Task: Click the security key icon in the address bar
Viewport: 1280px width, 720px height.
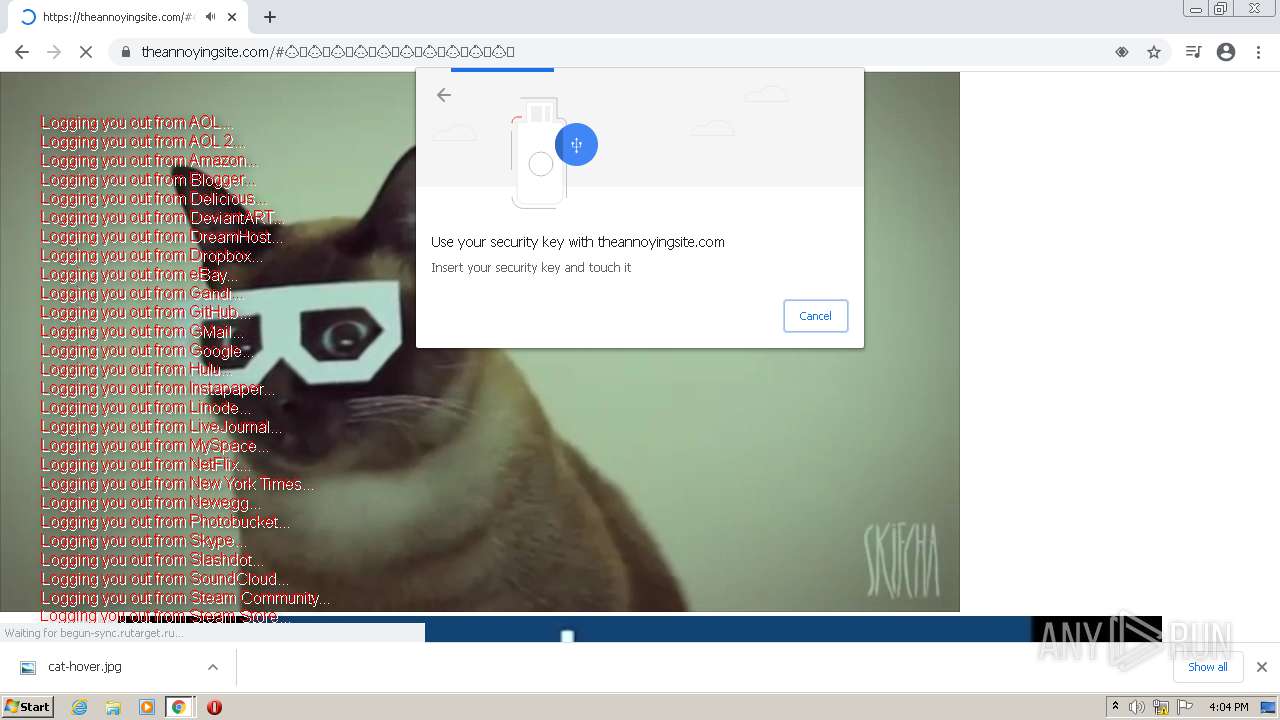Action: pos(1122,52)
